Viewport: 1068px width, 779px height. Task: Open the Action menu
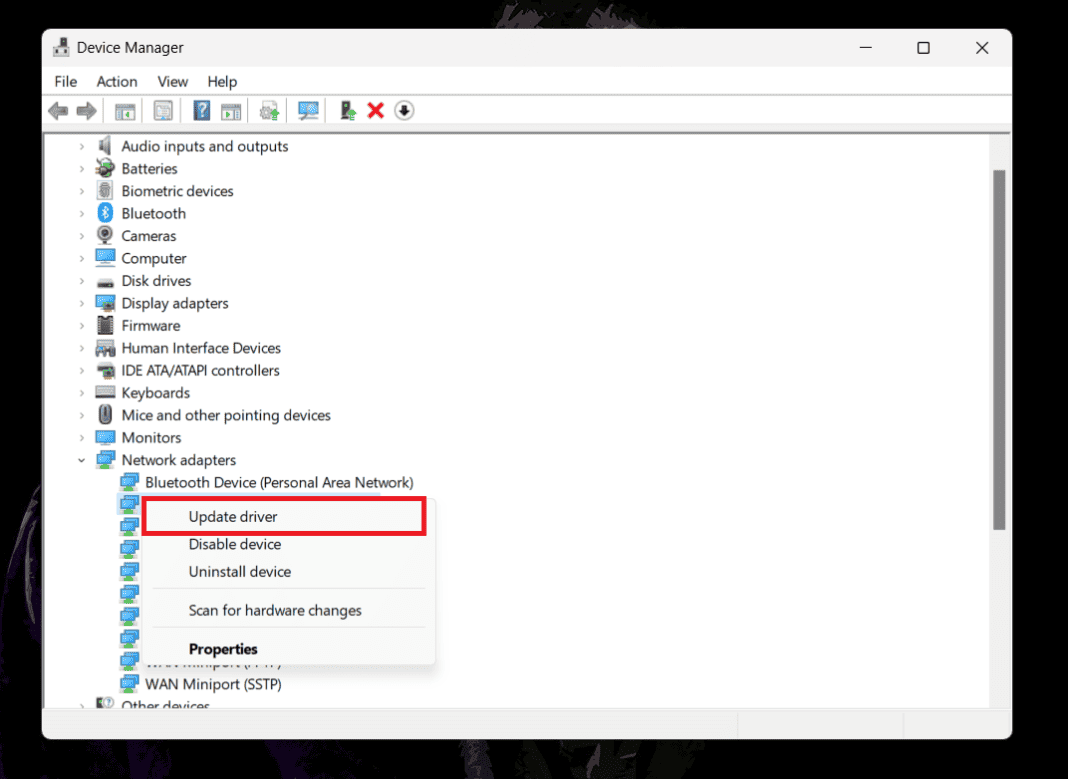[117, 81]
